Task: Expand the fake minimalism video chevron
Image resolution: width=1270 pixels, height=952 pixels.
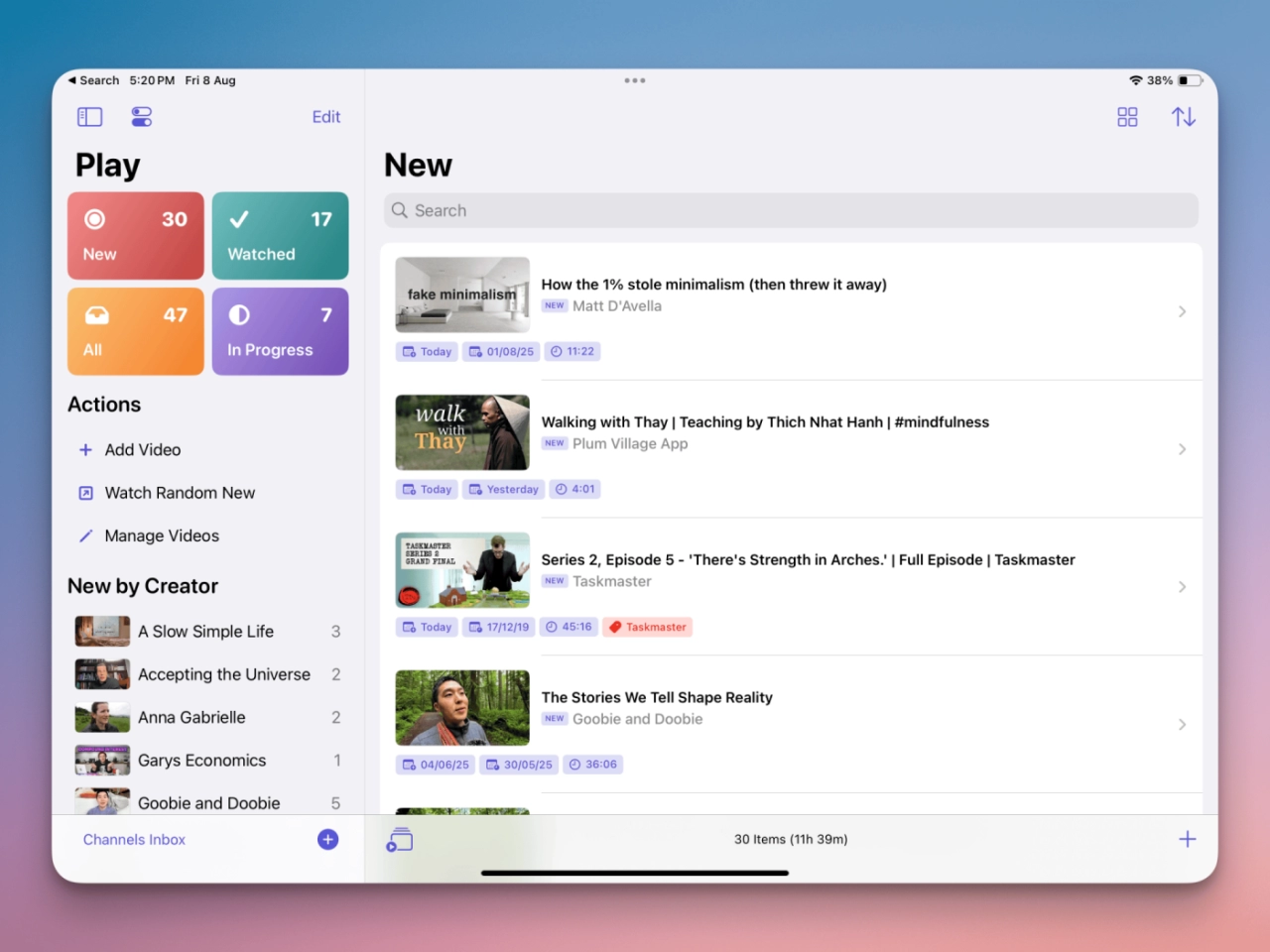Action: point(1182,311)
